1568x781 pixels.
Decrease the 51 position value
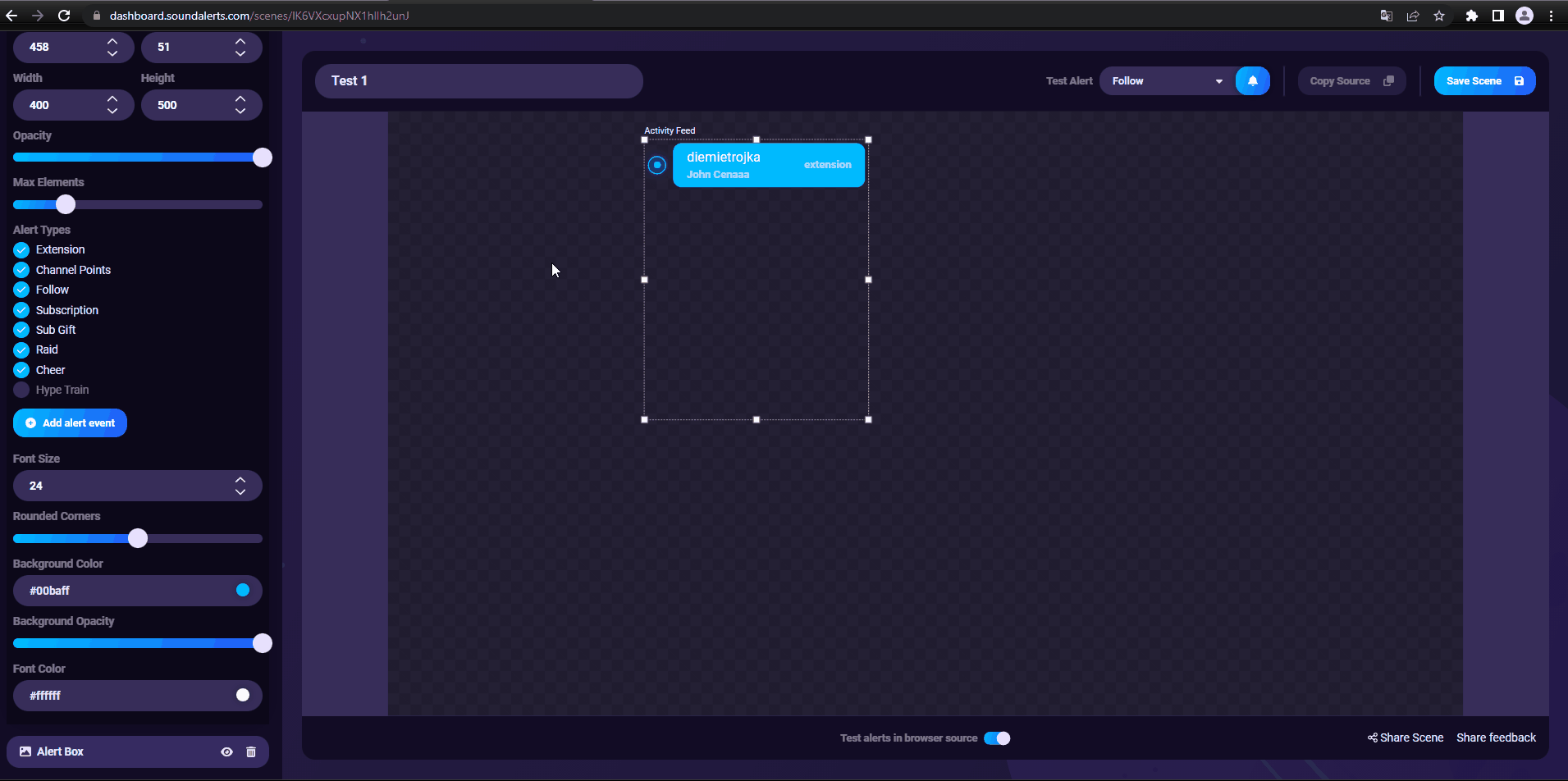(240, 53)
